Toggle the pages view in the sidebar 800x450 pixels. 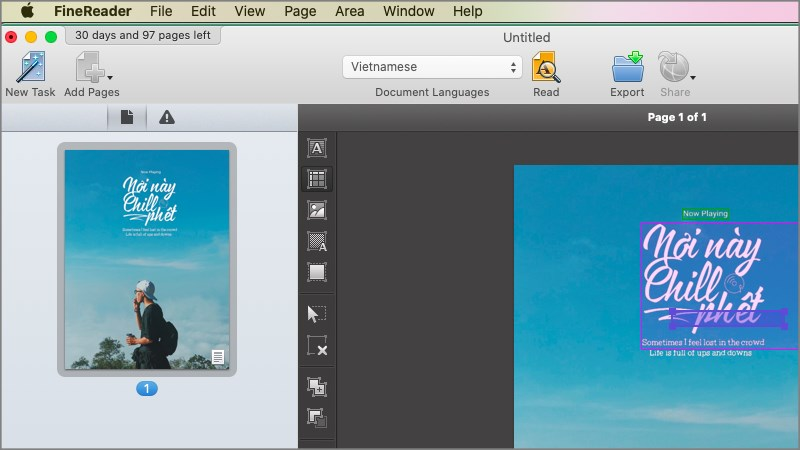127,117
